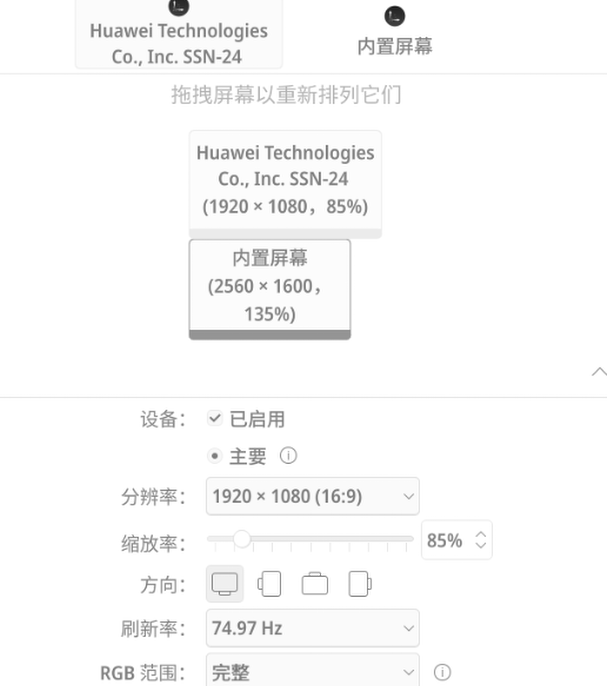Image resolution: width=607 pixels, height=686 pixels.
Task: Click info icon next to 主要
Action: [288, 456]
